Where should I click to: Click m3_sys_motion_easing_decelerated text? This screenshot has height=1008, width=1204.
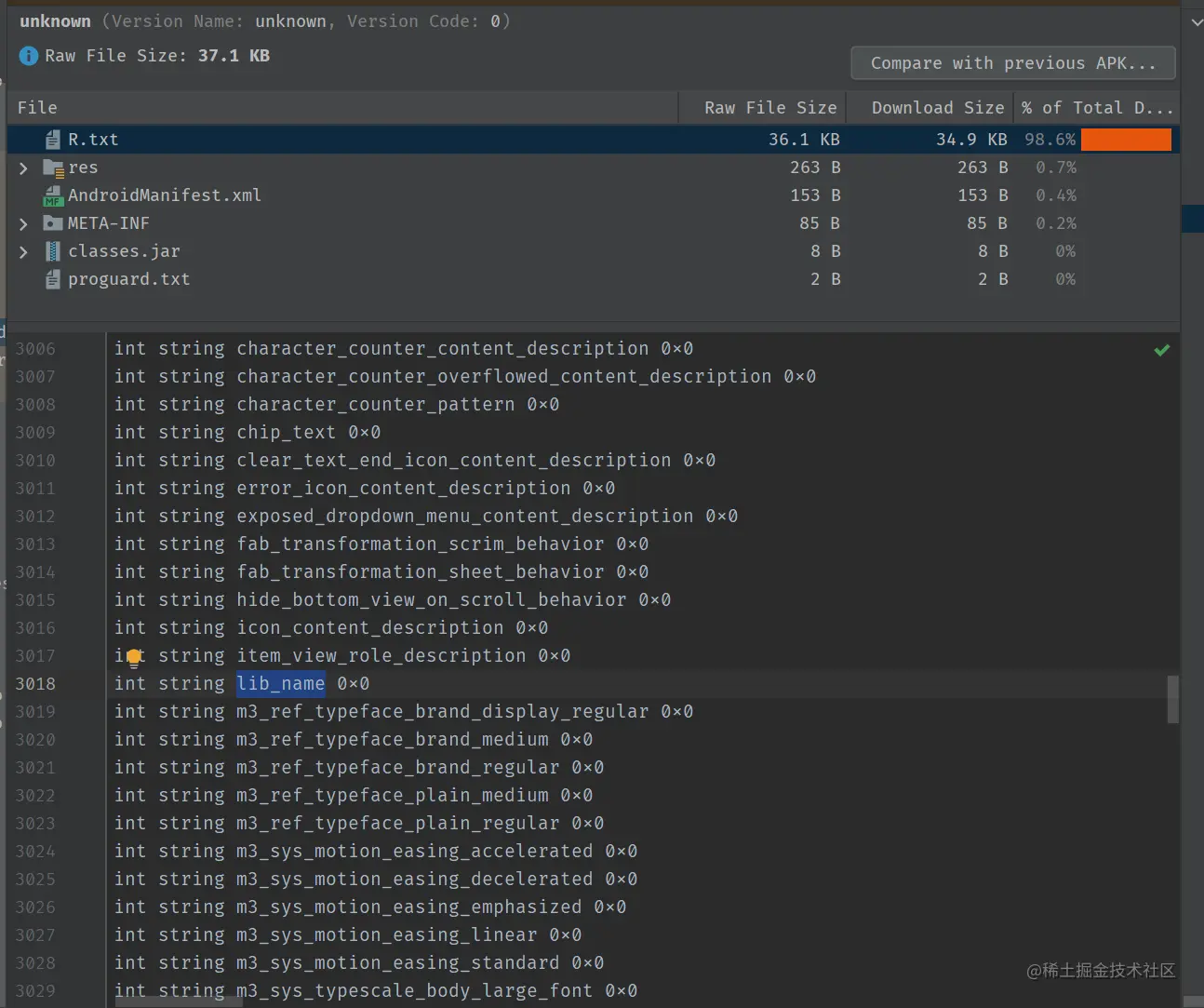coord(415,880)
